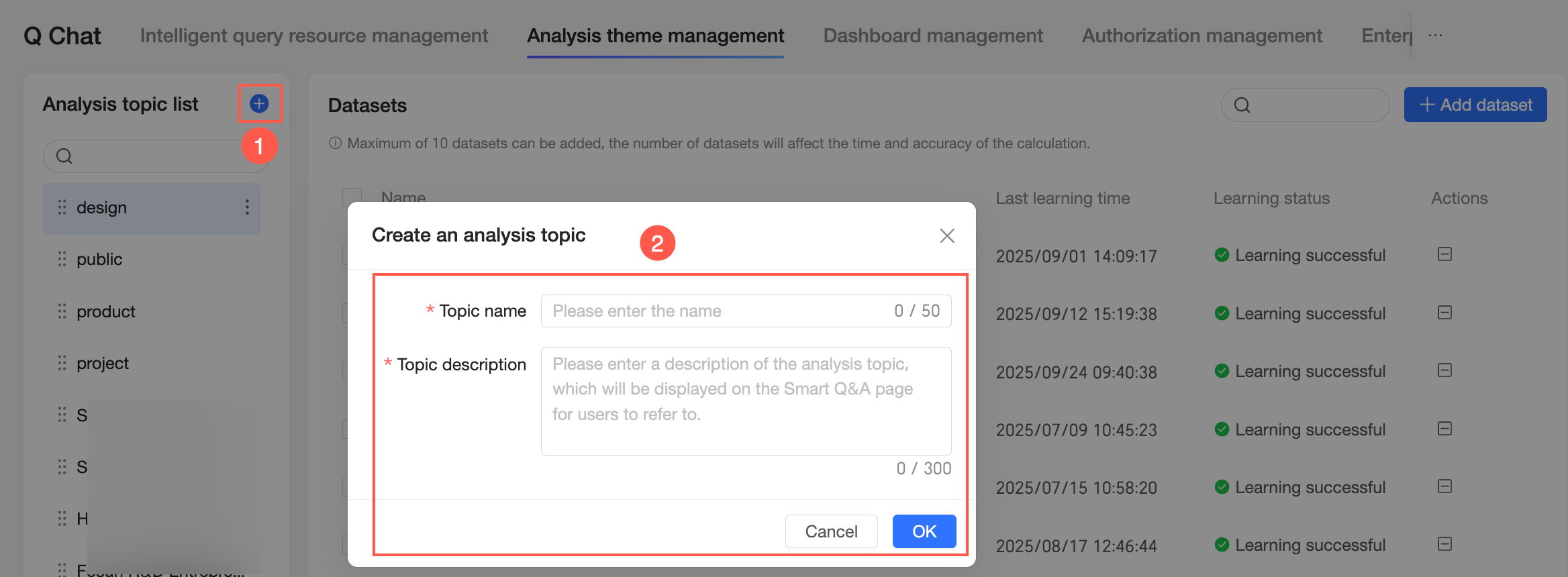Open Analysis theme management tab

(655, 36)
